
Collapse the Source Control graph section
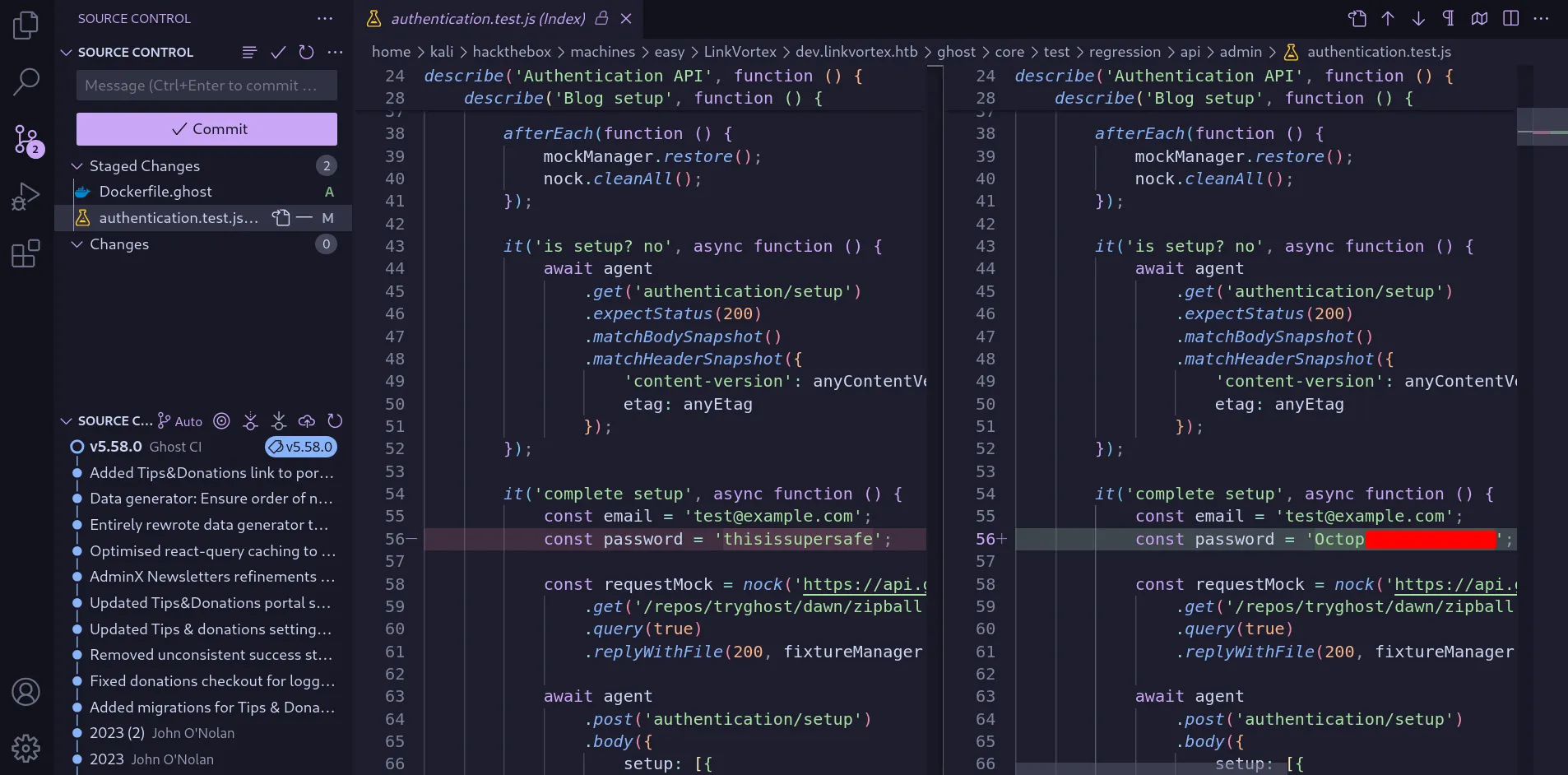click(66, 421)
